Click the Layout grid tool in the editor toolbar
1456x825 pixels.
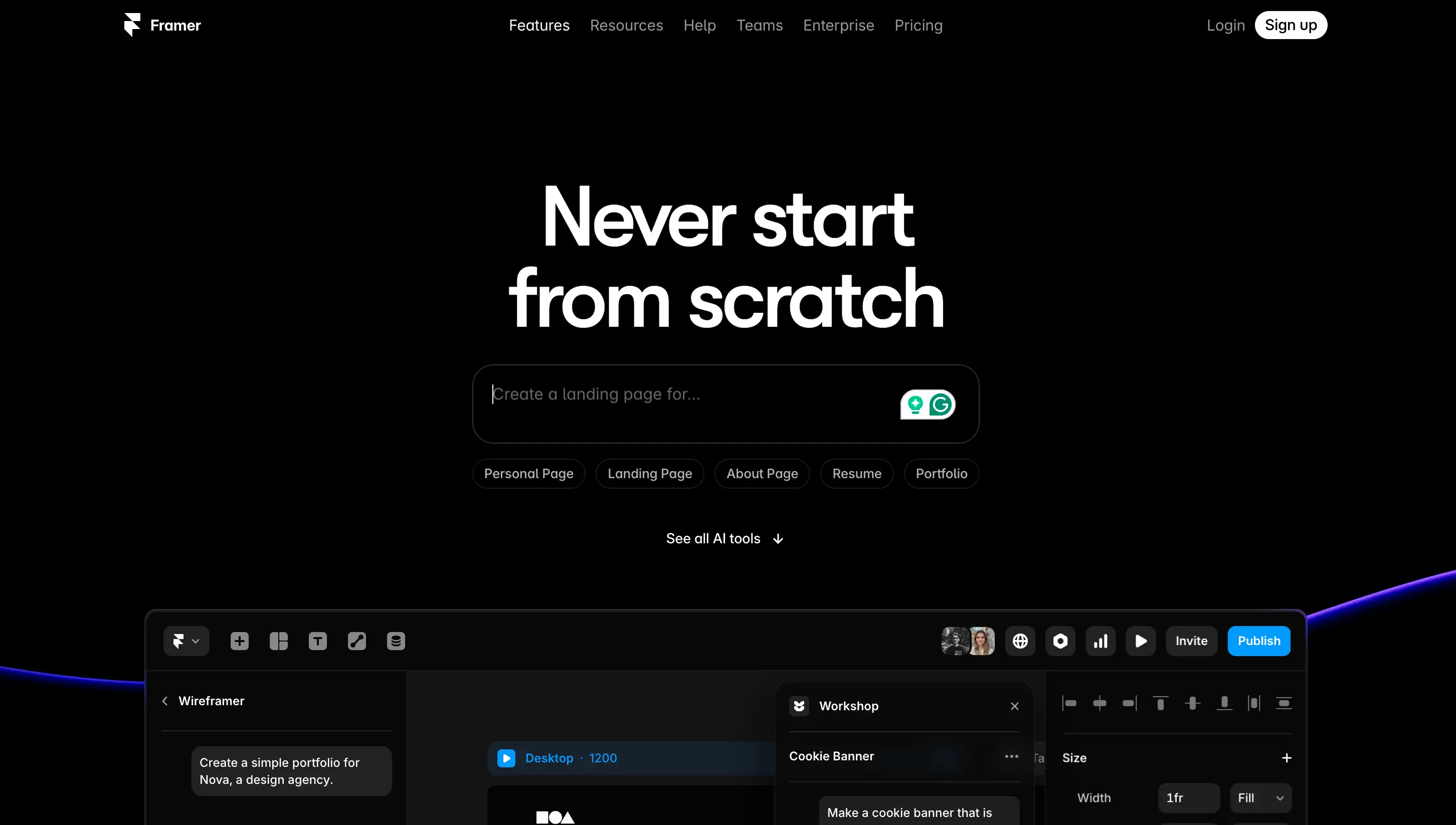point(278,641)
